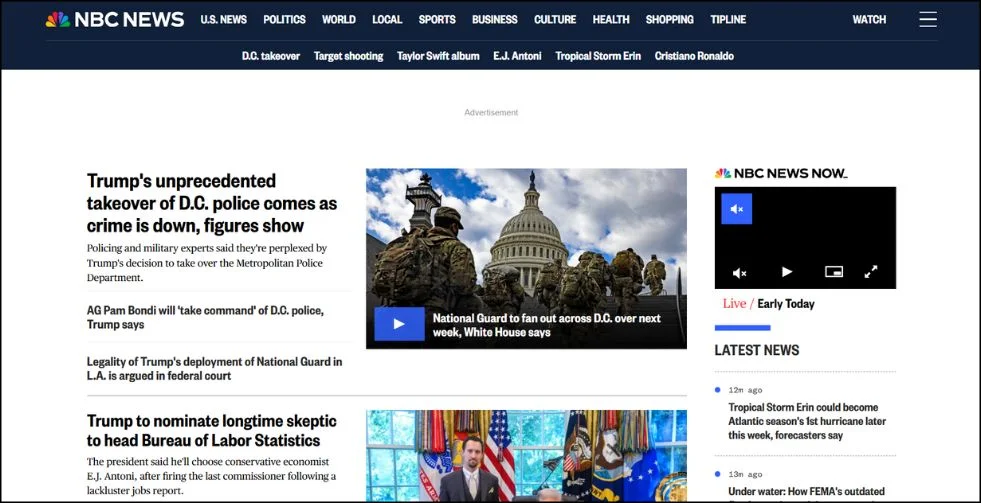Open Tropical Storm Erin hurricane latest news

coord(807,421)
